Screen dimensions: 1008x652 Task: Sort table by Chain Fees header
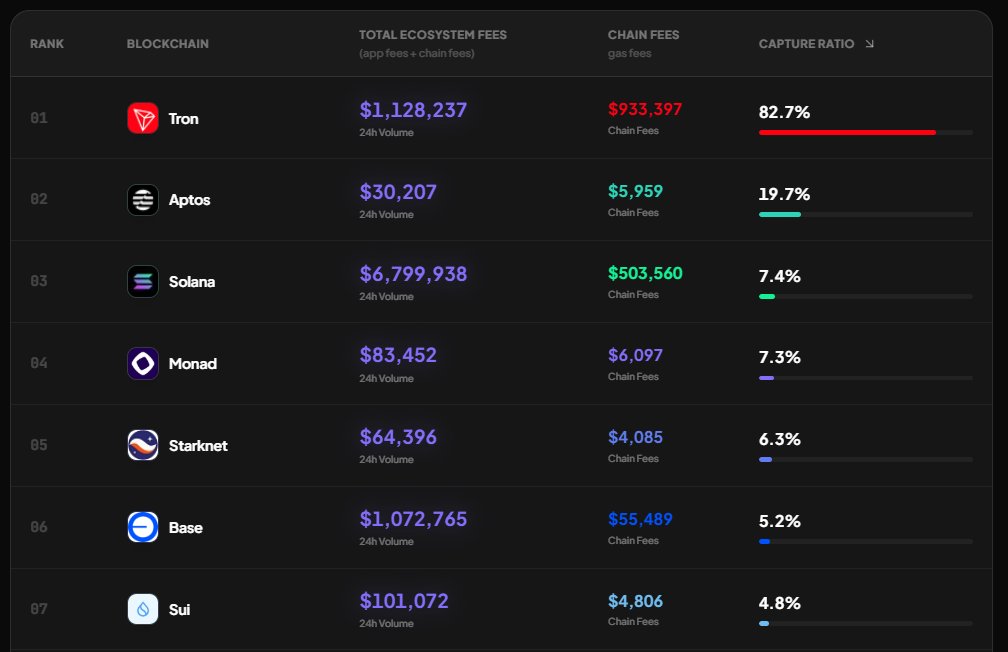click(x=643, y=35)
